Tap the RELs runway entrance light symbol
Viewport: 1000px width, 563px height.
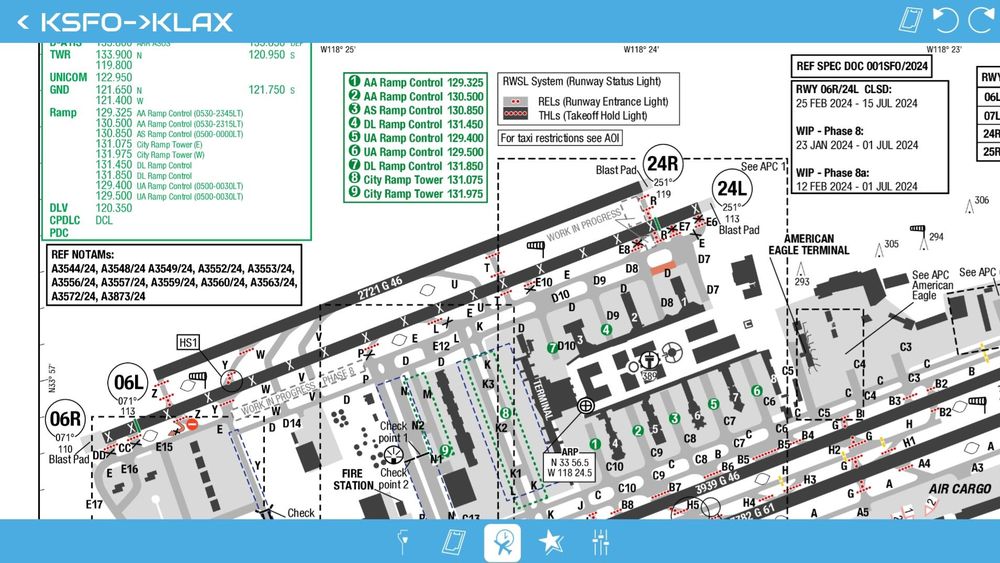515,101
